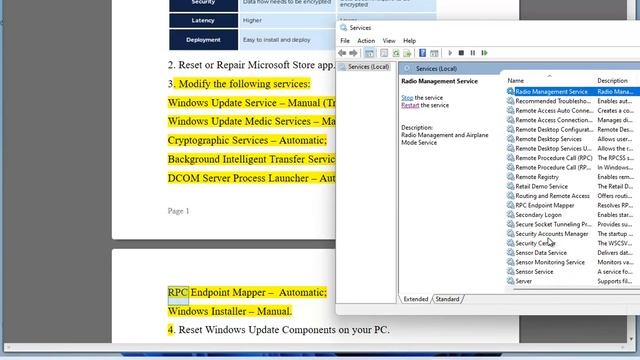Click the document's horizontal scrollbar
This screenshot has width=640, height=360.
315,347
